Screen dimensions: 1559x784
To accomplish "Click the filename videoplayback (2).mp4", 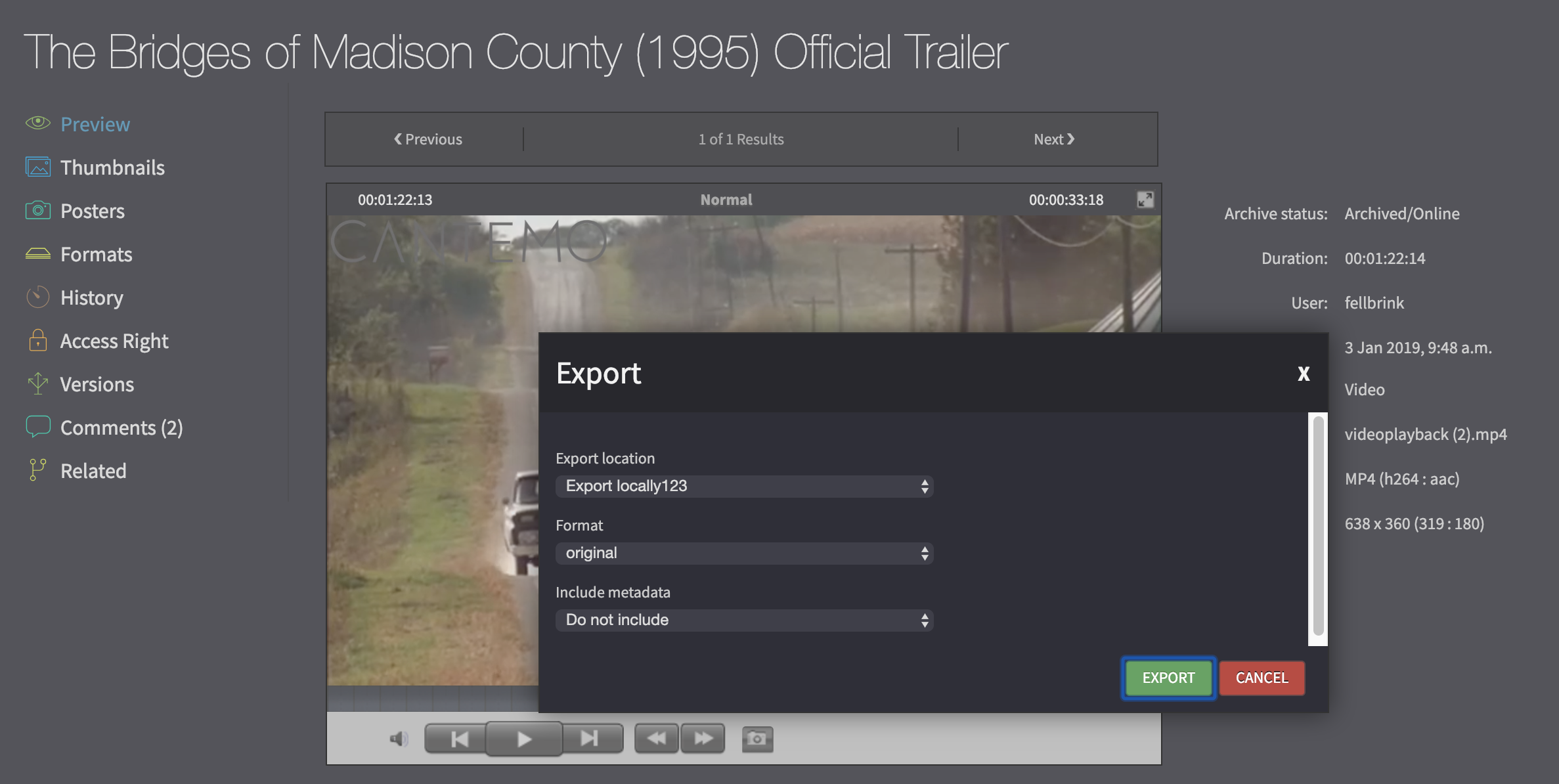I will (1426, 434).
